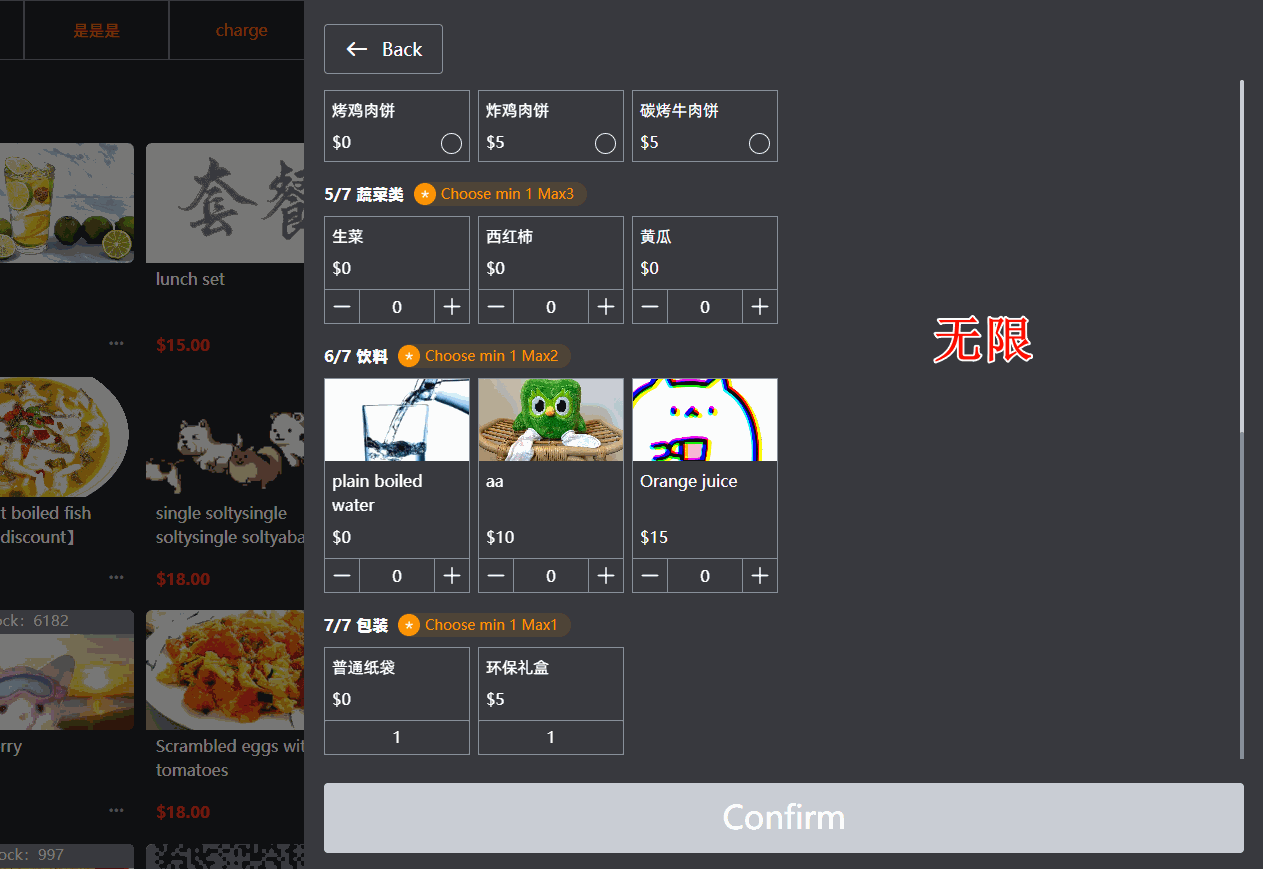Viewport: 1263px width, 869px height.
Task: Pick the 环保礼盒 packaging option
Action: pos(551,701)
